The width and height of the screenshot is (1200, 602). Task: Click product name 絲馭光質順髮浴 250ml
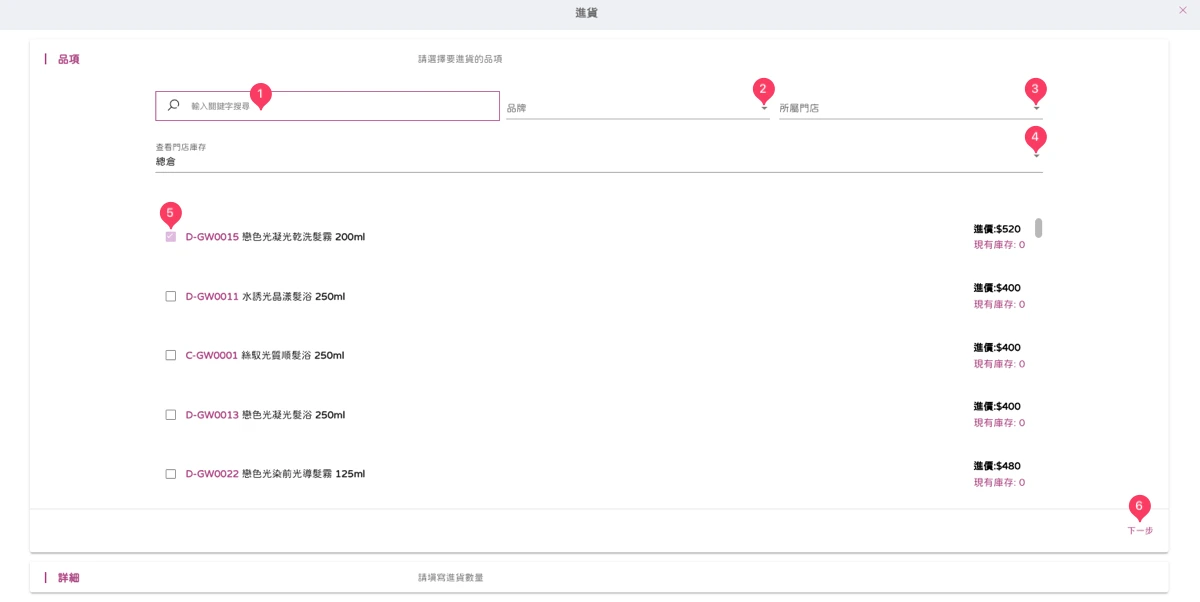[x=293, y=356]
